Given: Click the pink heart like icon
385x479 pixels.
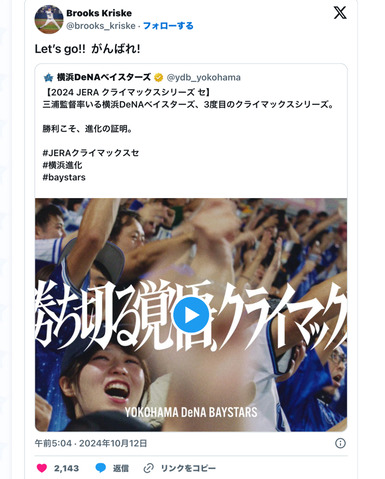Looking at the screenshot, I should click(42, 468).
